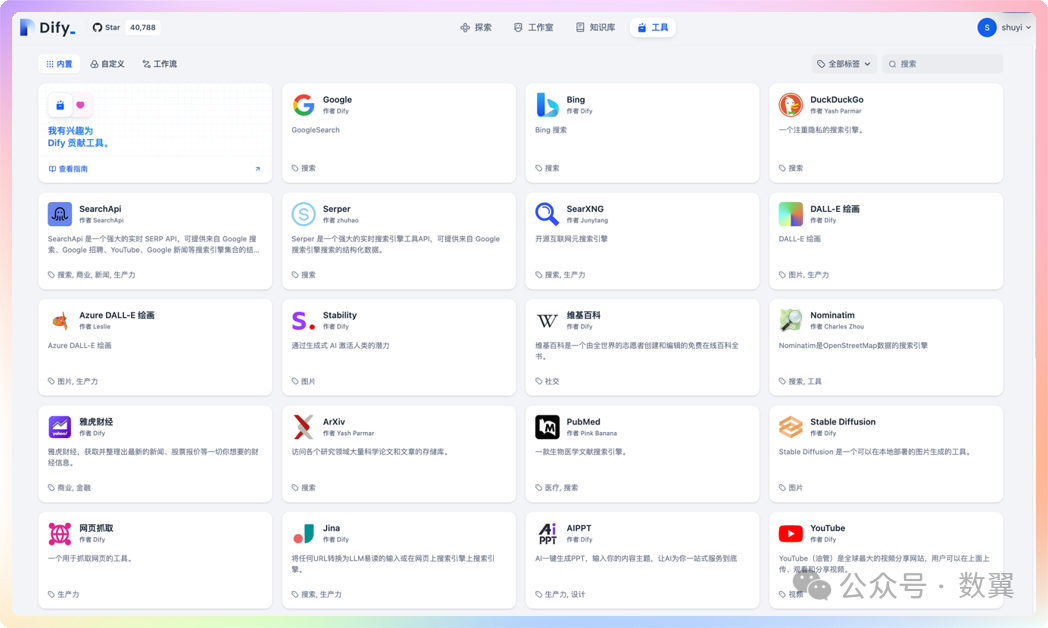Open the SearXNG card title
The image size is (1048, 628).
pos(585,208)
